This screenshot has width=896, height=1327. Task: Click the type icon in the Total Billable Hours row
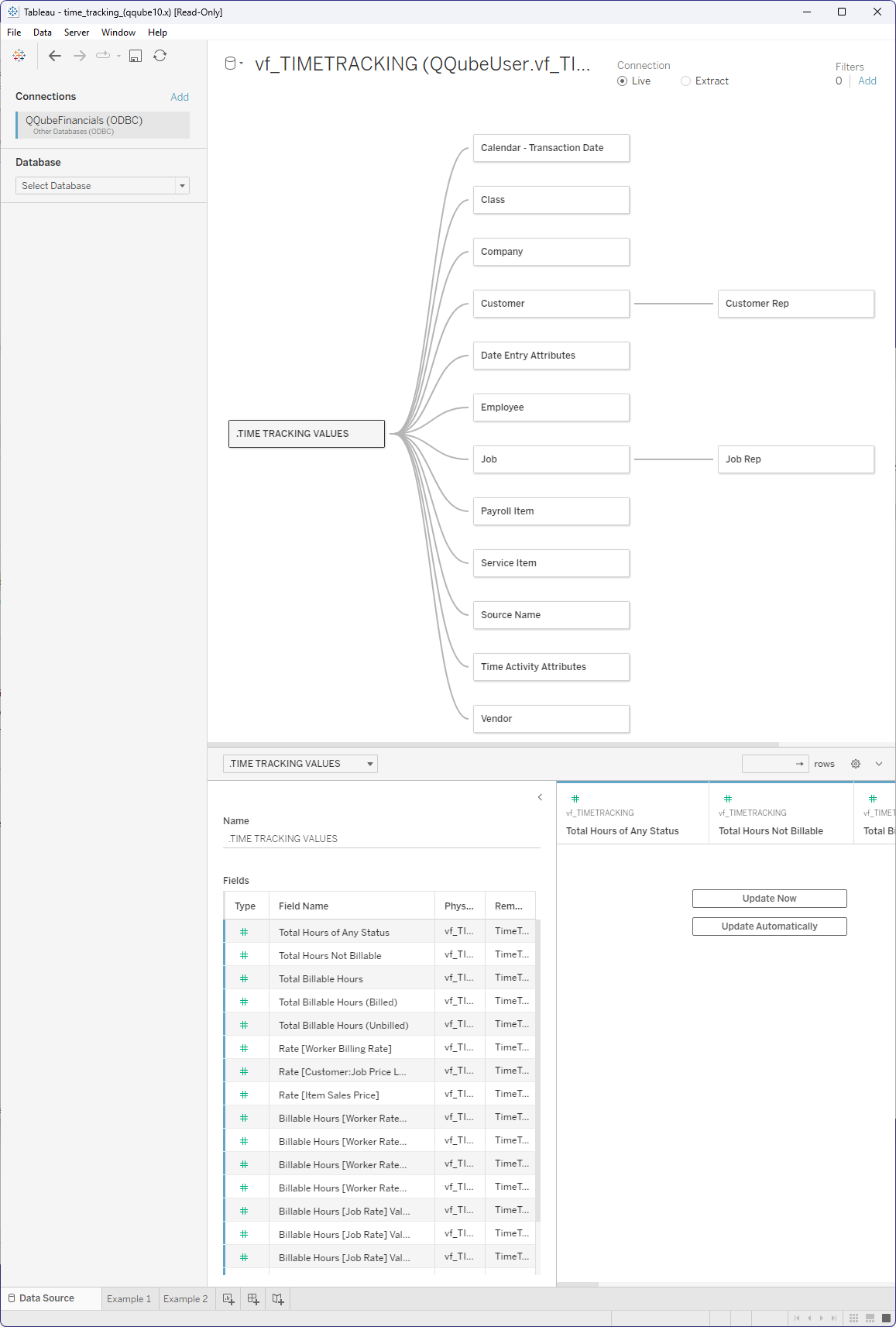tap(244, 978)
